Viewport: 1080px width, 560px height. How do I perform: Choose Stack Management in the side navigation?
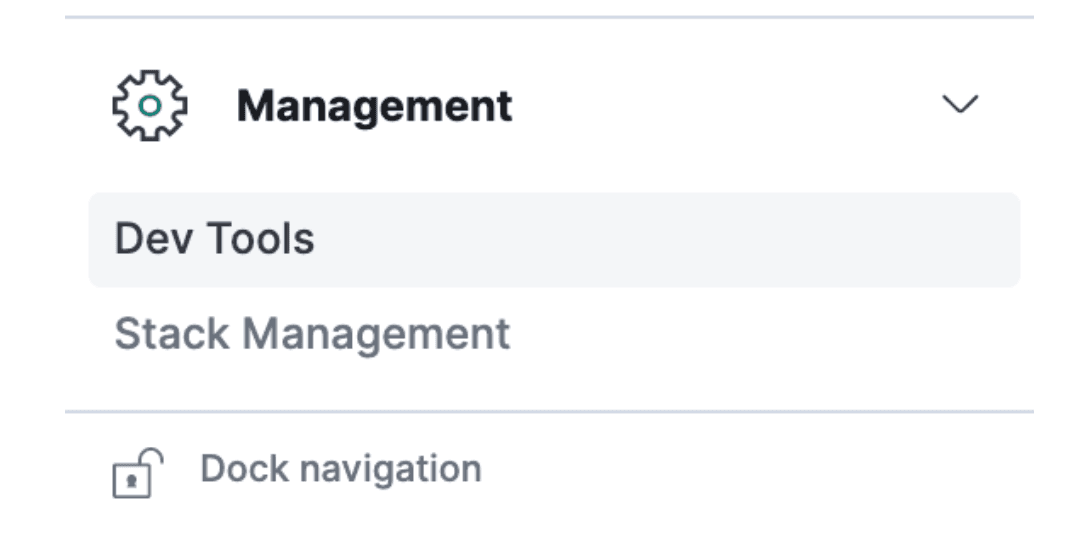[312, 334]
